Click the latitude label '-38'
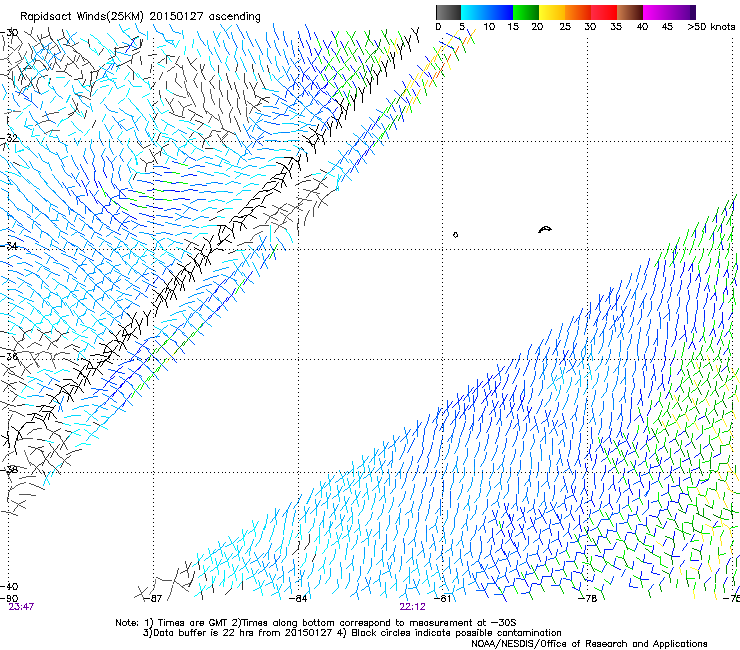The height and width of the screenshot is (650, 740). click(9, 469)
